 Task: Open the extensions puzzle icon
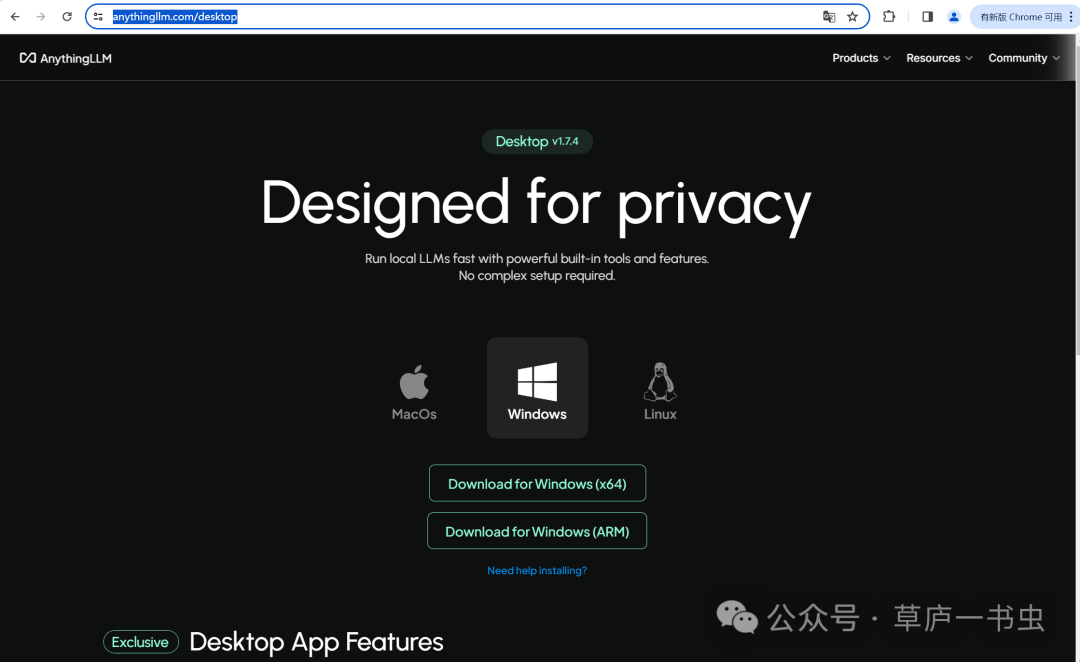point(889,17)
